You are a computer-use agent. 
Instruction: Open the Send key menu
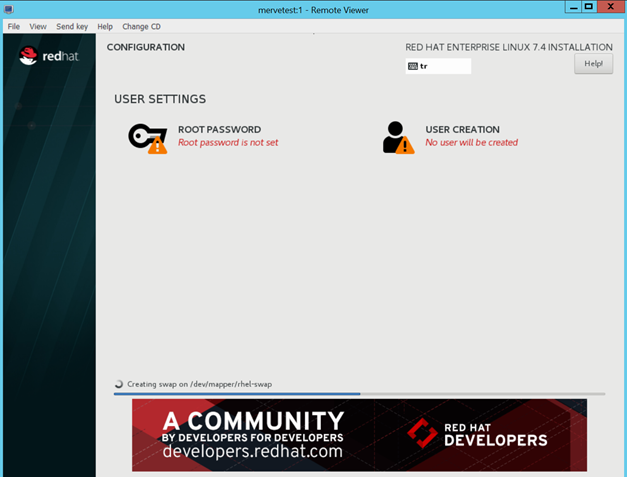point(72,26)
